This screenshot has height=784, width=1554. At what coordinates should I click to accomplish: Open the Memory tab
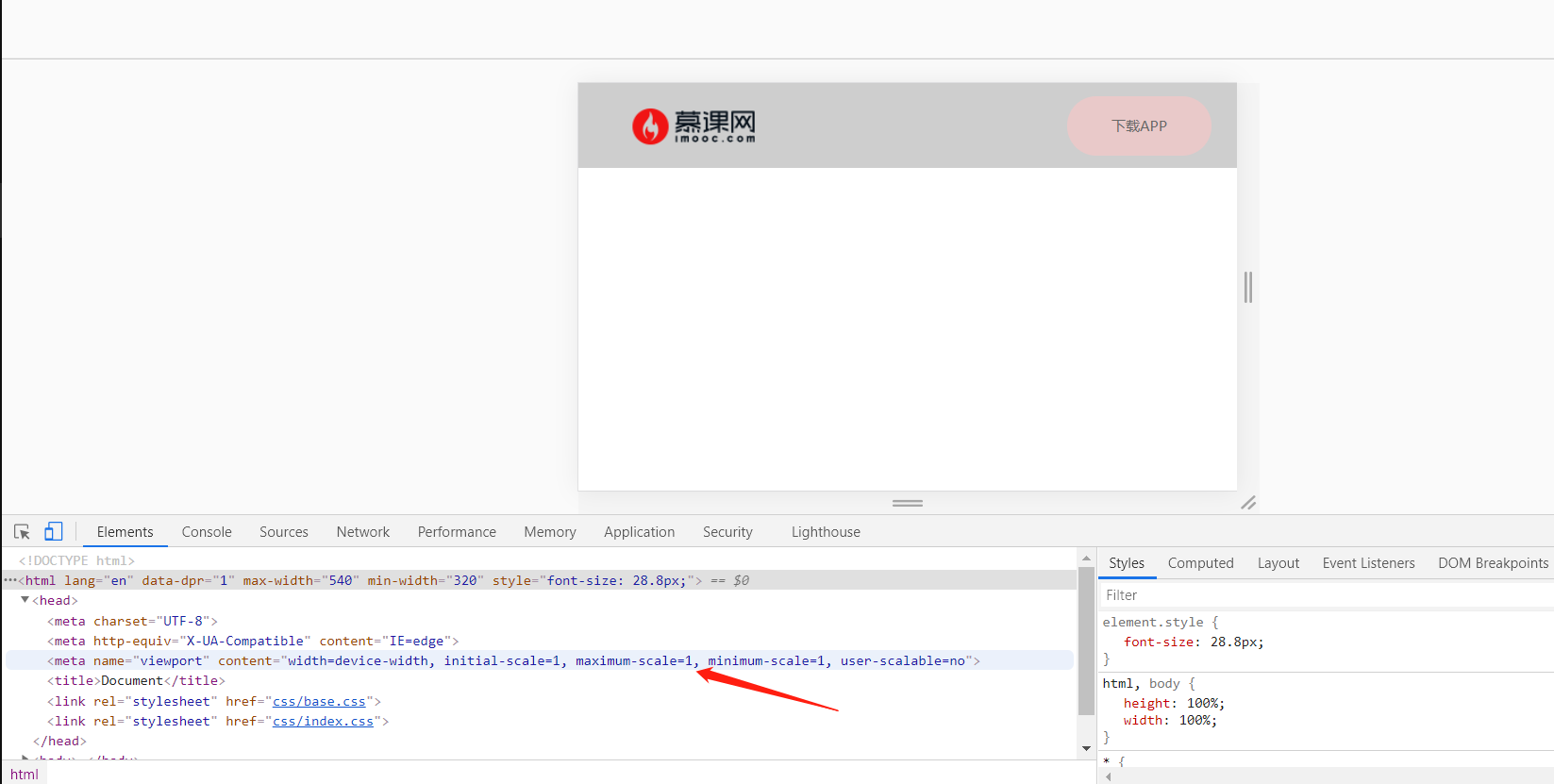pos(550,532)
